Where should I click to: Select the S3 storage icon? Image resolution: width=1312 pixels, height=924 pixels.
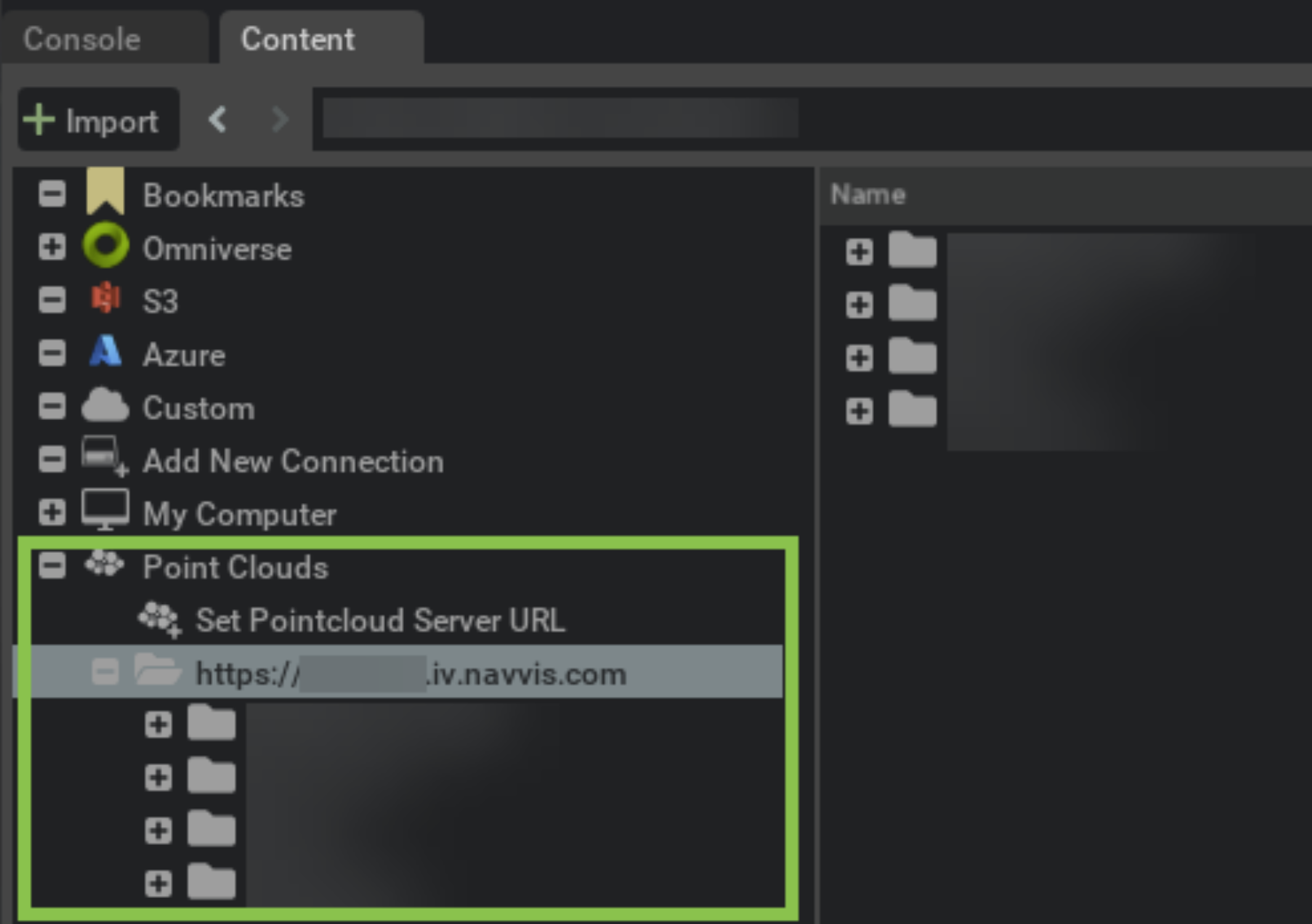point(106,299)
